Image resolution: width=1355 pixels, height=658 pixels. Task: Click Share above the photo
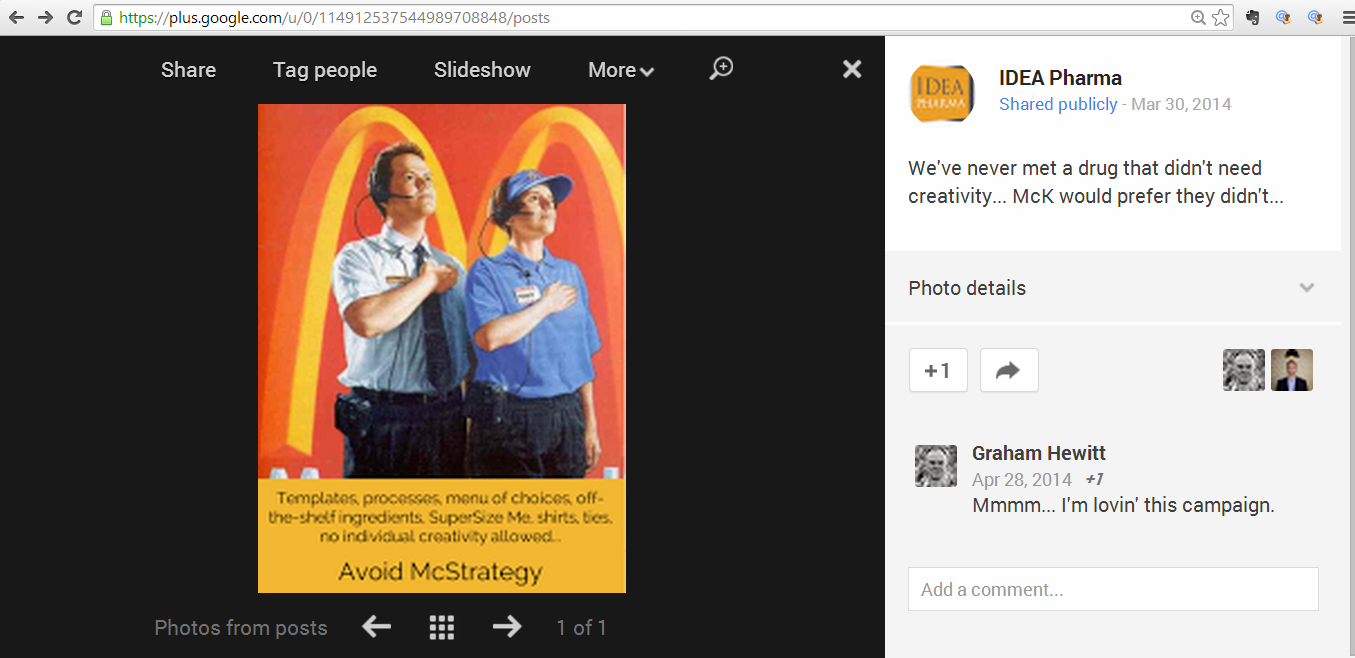[x=188, y=70]
